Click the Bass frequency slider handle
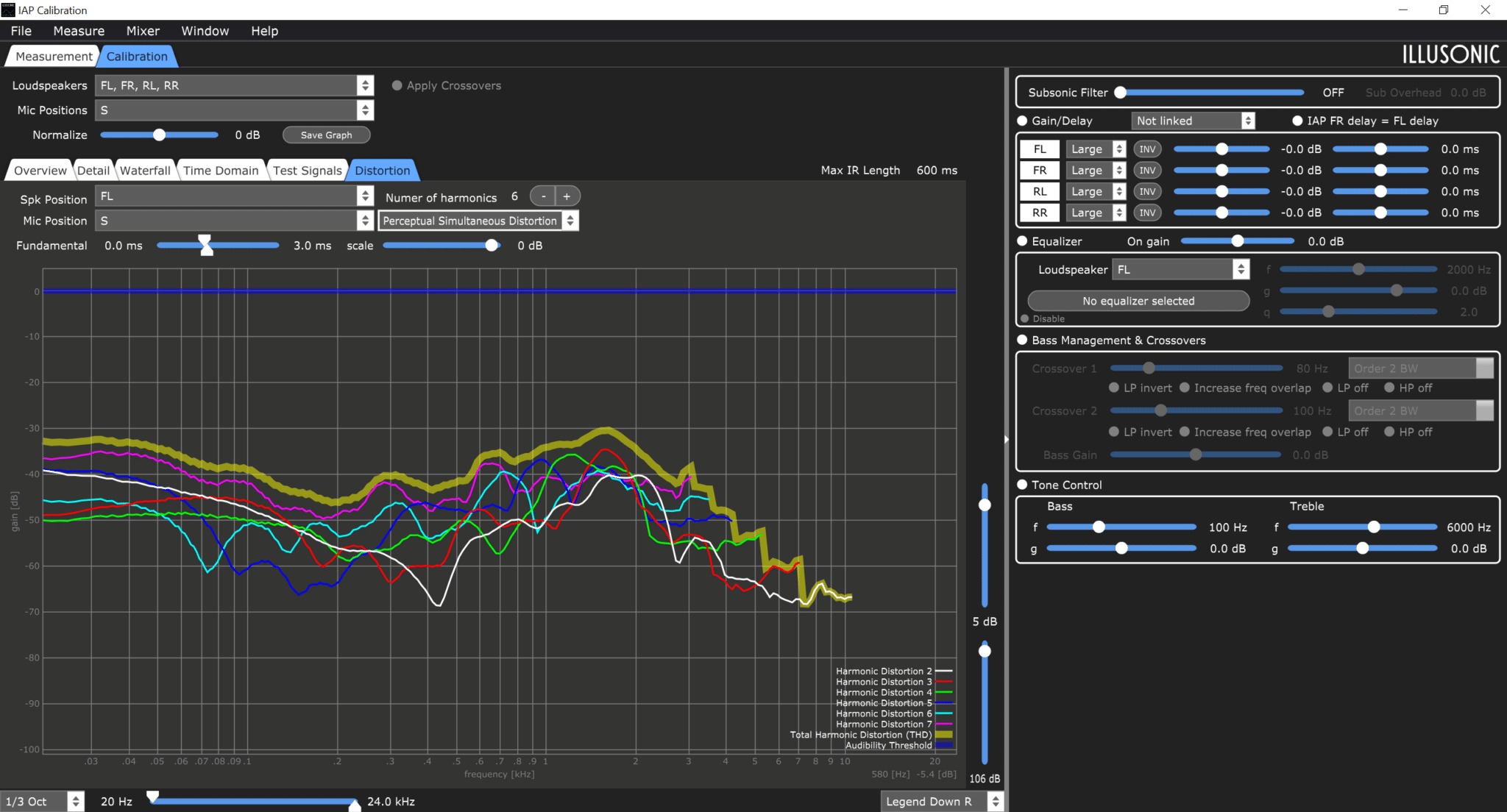The height and width of the screenshot is (812, 1507). click(1099, 527)
